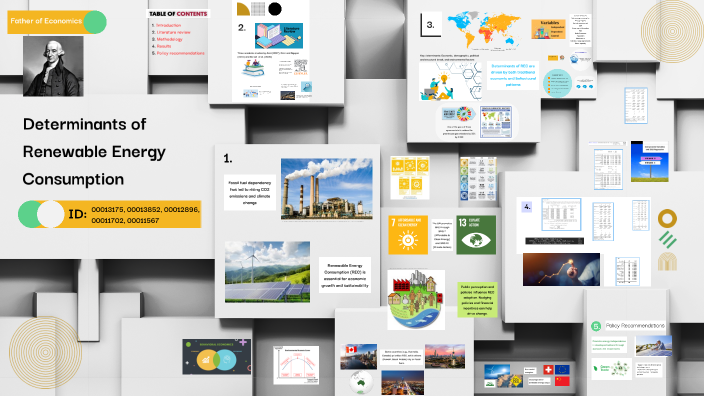704x396 pixels.
Task: Click the signpost blue sky image
Action: tap(649, 162)
